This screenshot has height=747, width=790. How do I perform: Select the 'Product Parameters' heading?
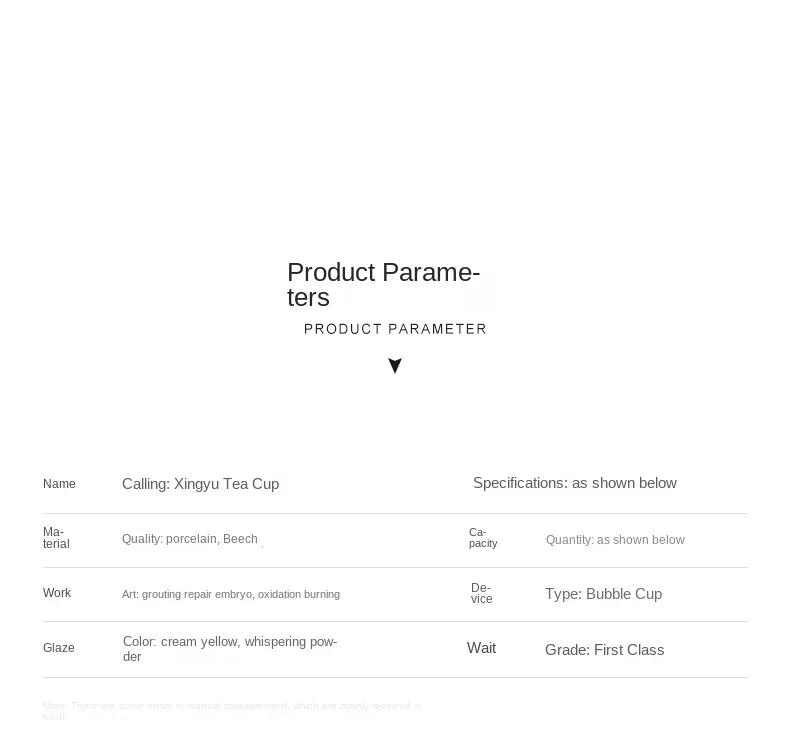click(383, 285)
